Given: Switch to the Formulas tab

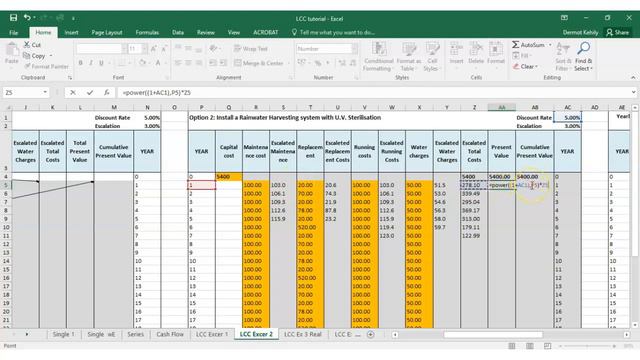Looking at the screenshot, I should [x=147, y=32].
